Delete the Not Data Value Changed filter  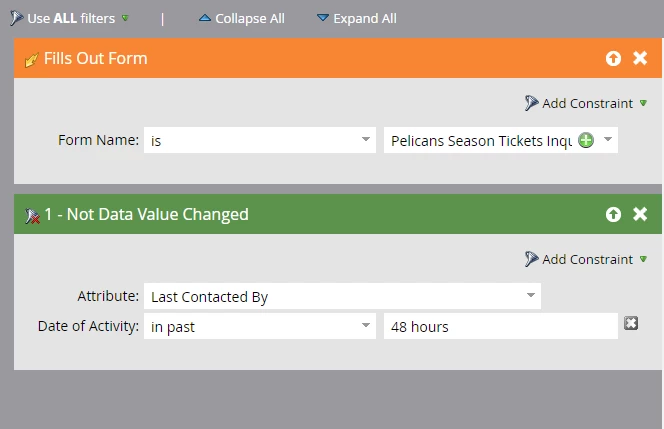click(641, 214)
